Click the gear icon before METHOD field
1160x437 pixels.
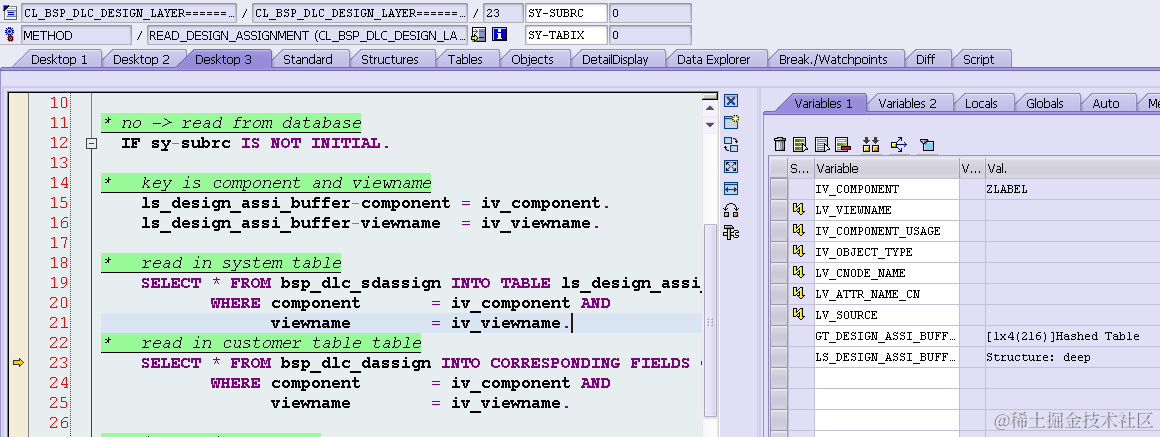tap(10, 34)
